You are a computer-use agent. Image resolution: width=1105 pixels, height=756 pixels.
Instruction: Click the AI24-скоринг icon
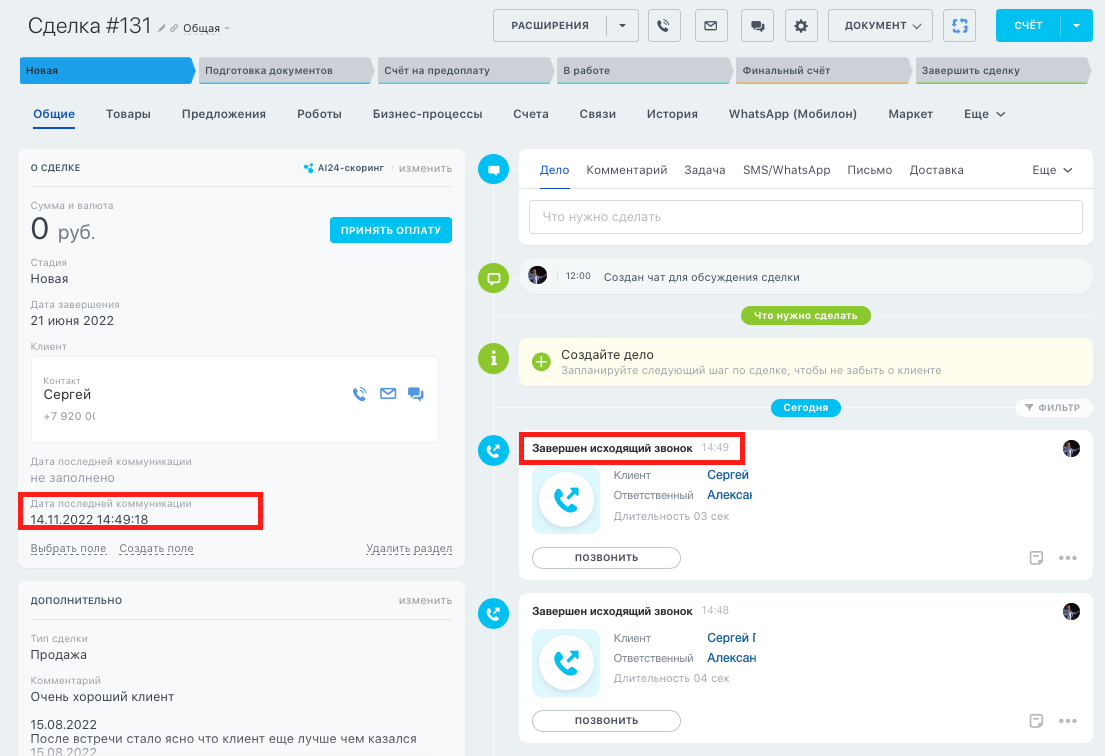[308, 168]
